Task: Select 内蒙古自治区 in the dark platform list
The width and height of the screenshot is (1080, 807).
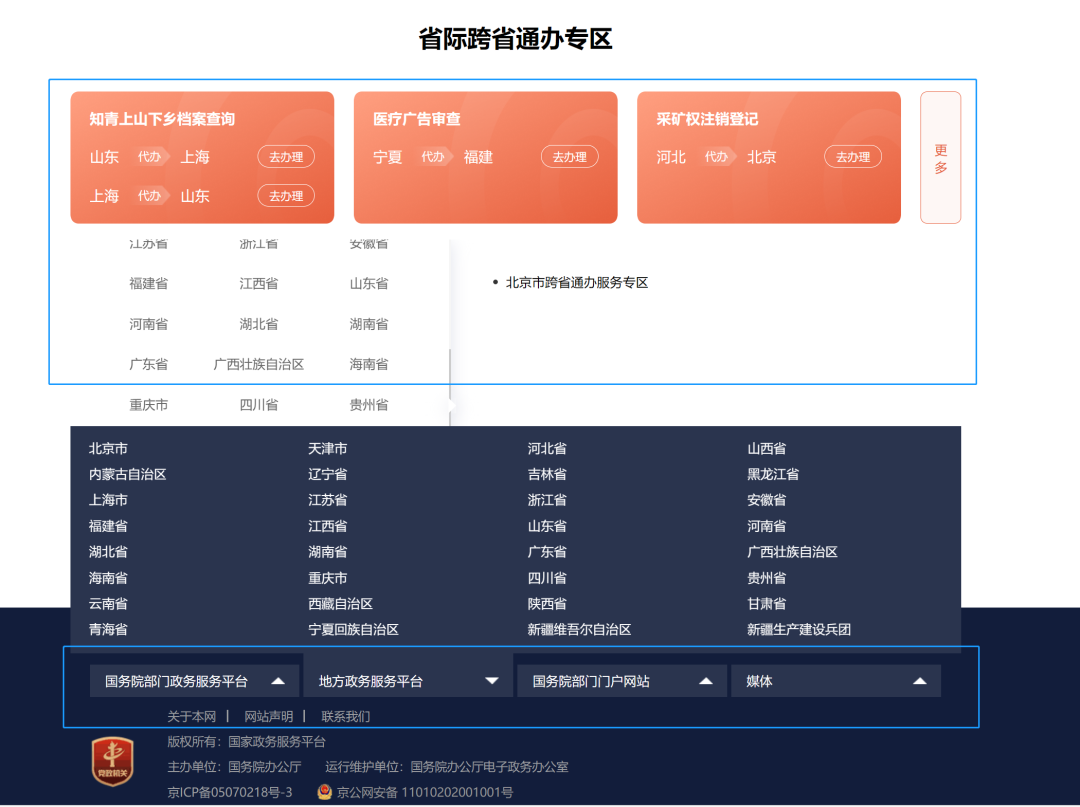Action: tap(127, 475)
